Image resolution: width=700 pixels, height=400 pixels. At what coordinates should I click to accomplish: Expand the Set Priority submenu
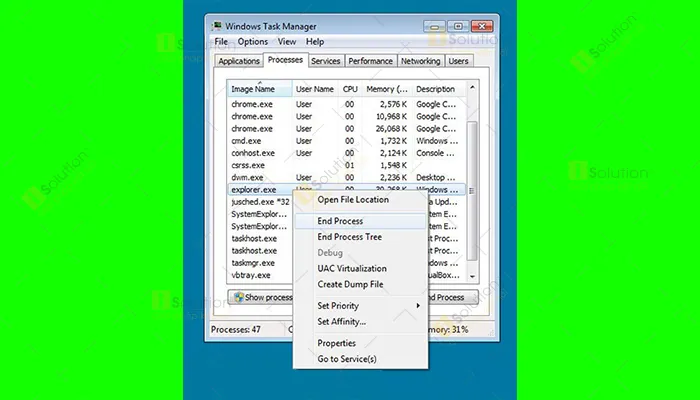(360, 306)
